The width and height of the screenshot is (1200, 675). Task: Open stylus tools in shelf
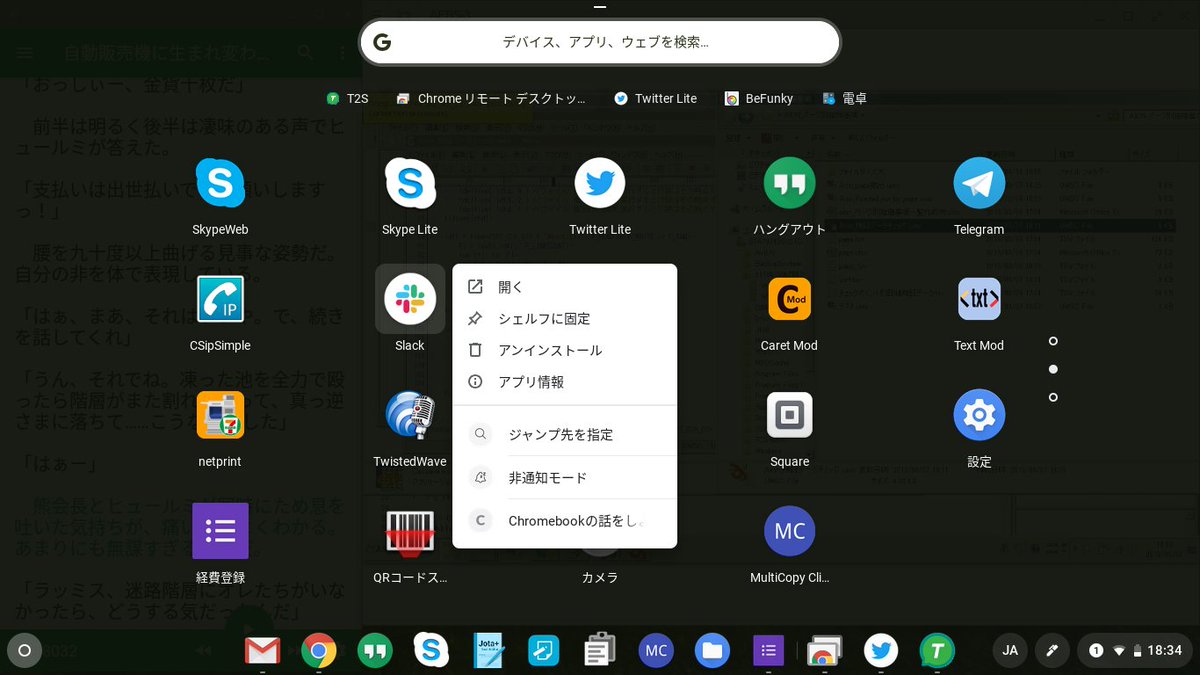click(x=1052, y=650)
